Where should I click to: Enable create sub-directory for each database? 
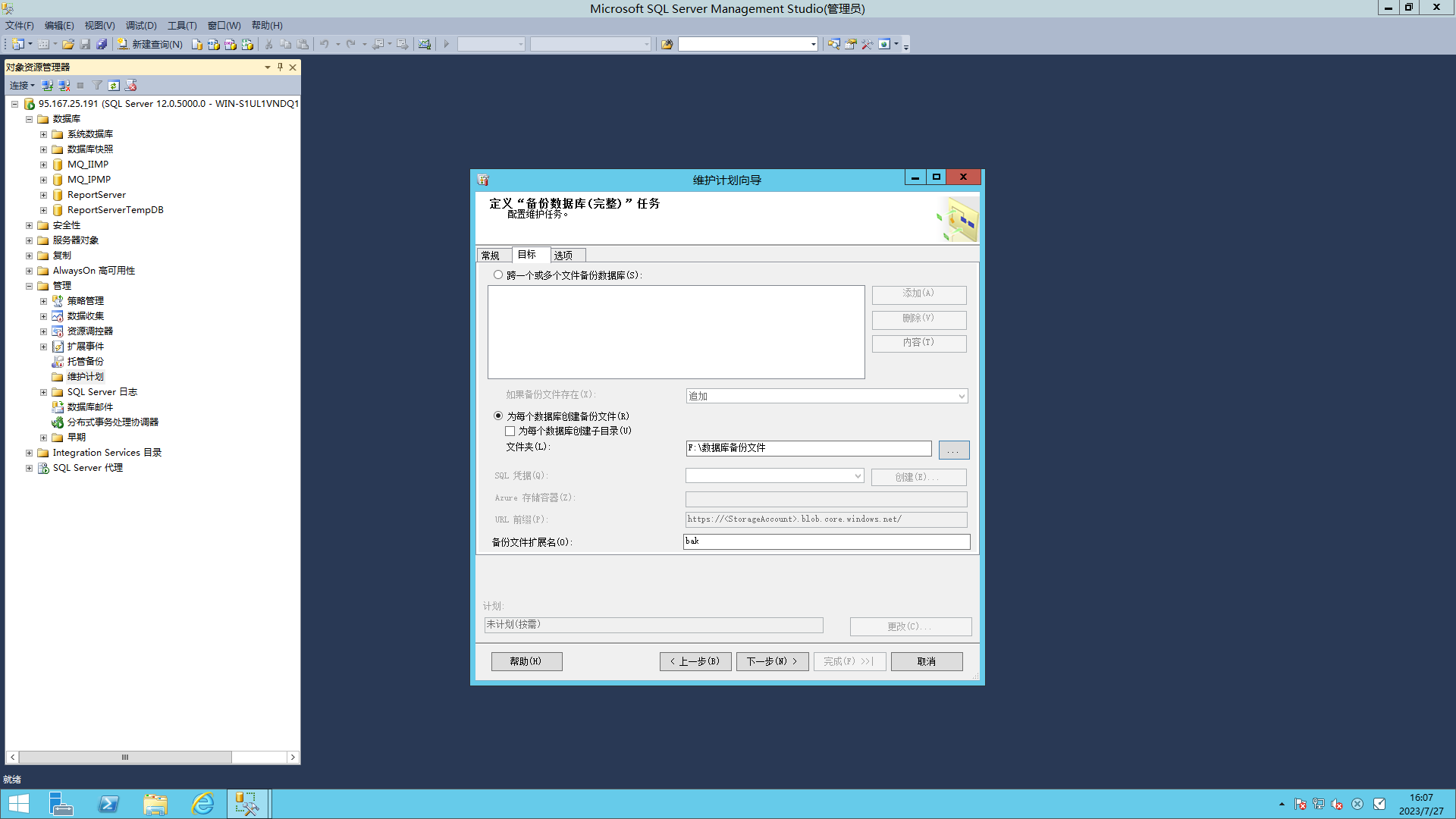(x=510, y=431)
